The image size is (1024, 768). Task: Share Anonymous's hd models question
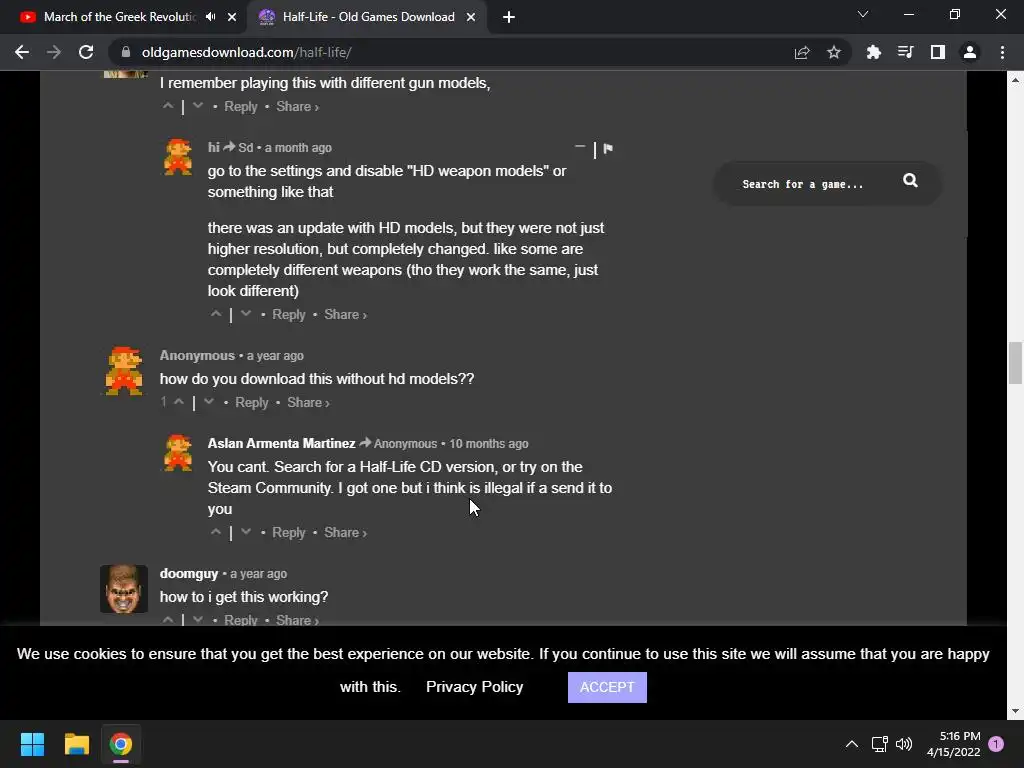click(308, 403)
